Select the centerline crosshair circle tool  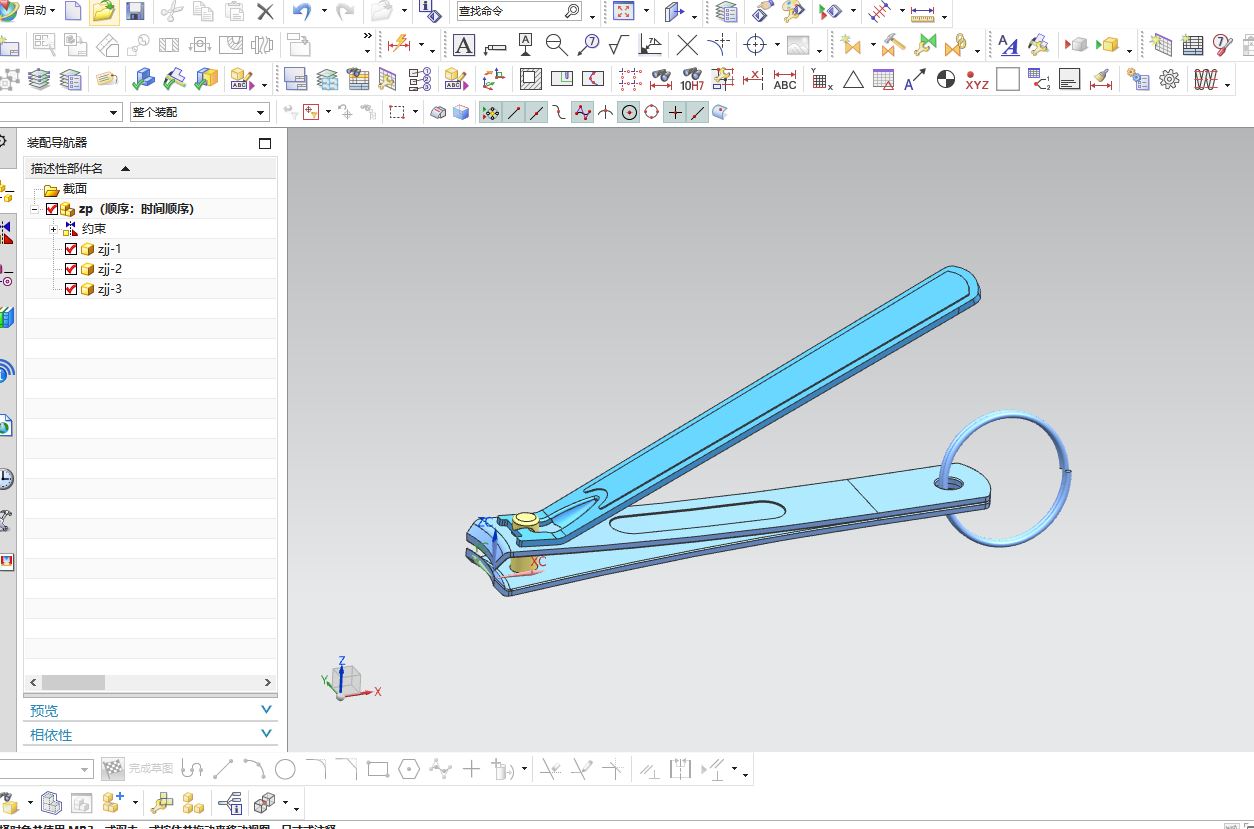point(756,45)
